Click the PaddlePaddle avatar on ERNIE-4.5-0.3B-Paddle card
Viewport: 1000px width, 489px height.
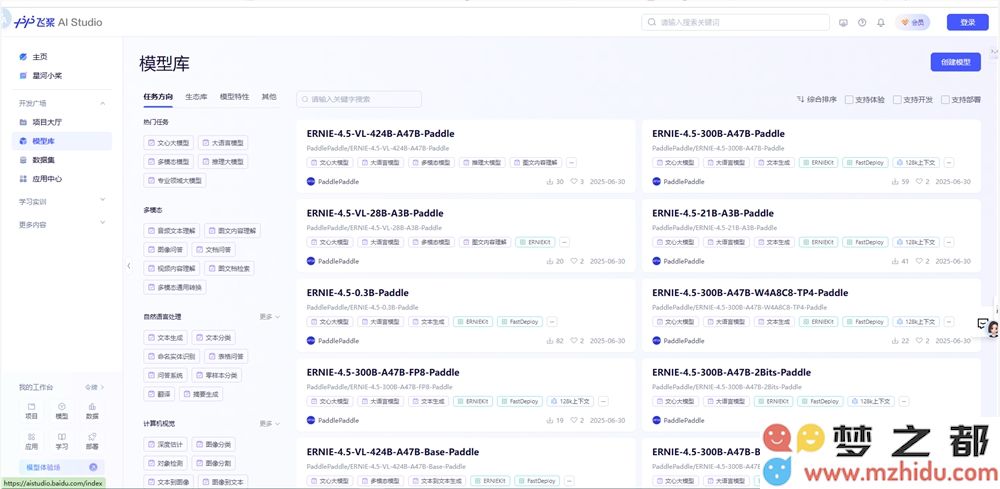(311, 340)
